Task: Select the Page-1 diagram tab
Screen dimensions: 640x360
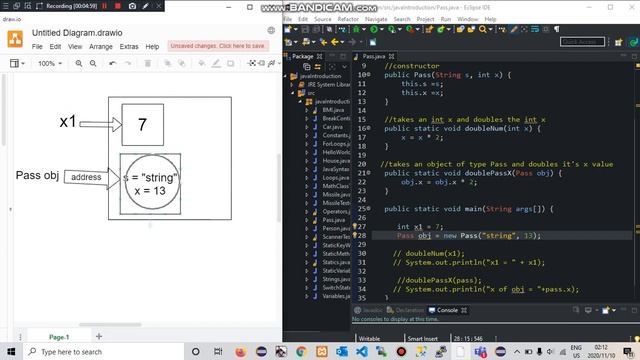Action: tap(59, 337)
